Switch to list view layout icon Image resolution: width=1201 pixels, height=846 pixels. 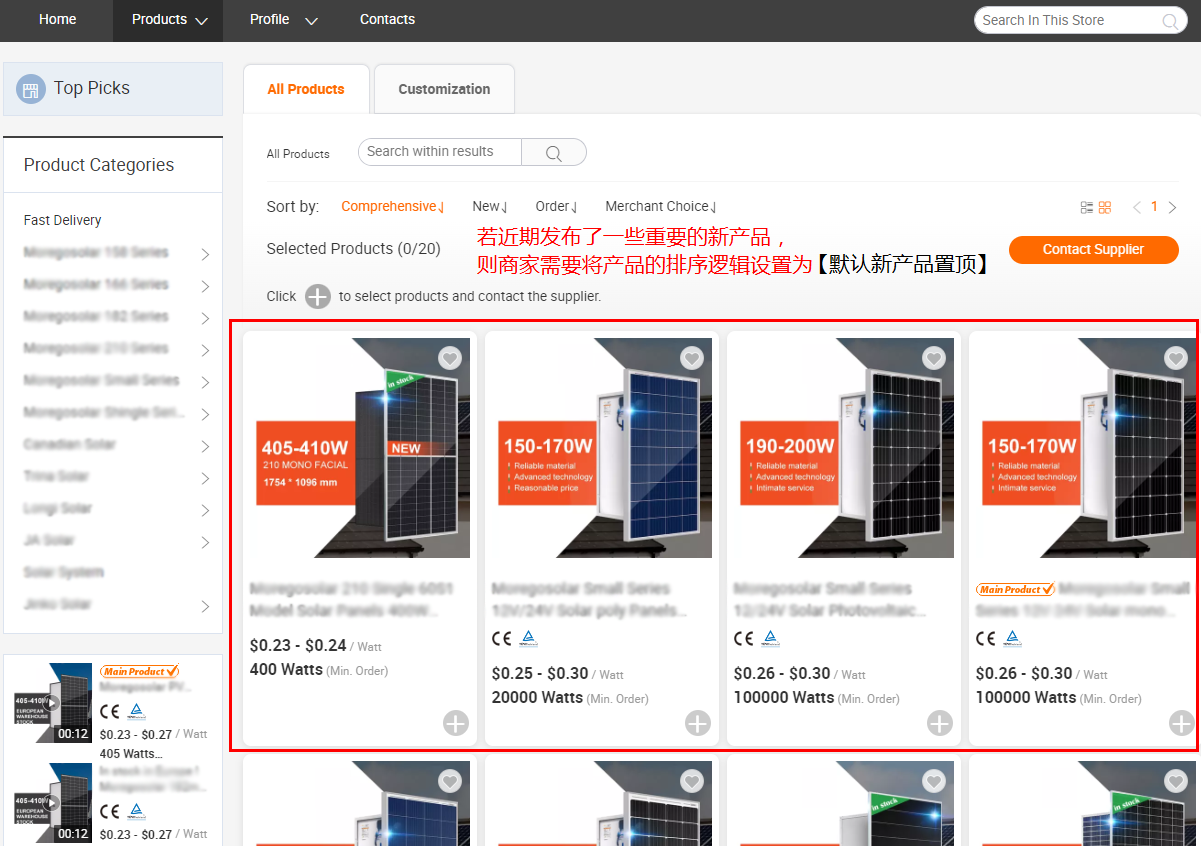[x=1087, y=207]
